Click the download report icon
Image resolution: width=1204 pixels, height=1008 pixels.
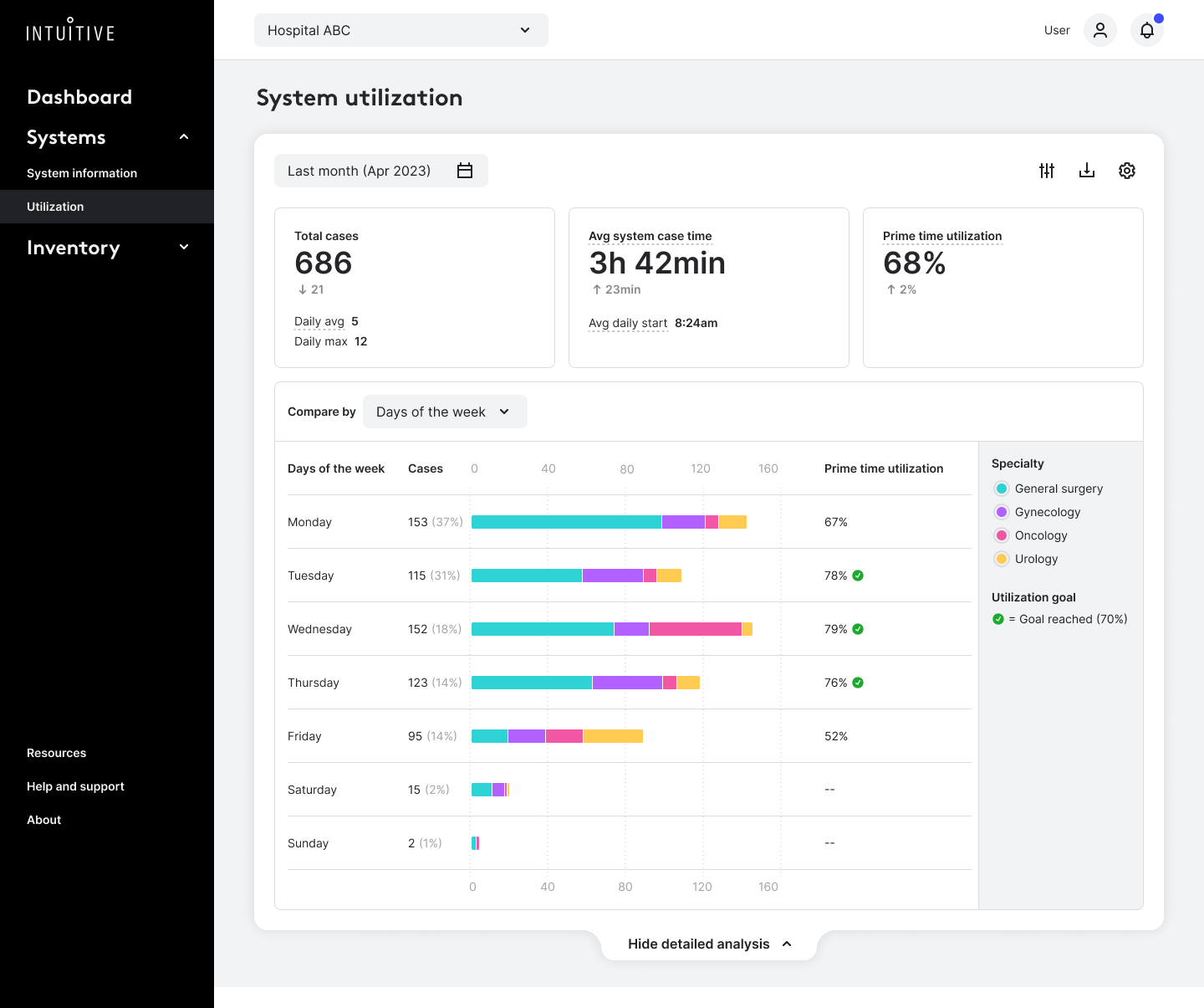(x=1087, y=171)
